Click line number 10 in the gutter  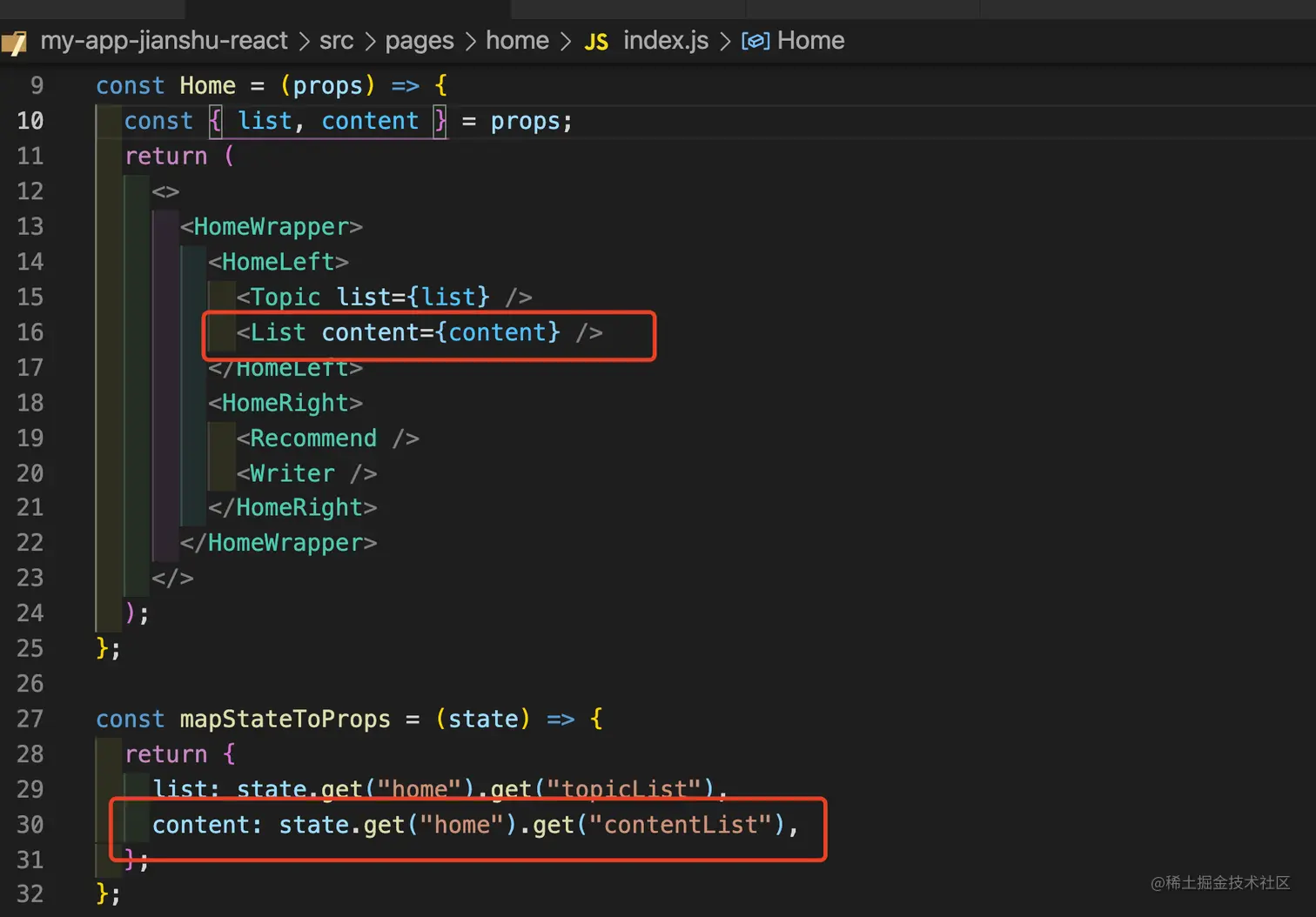tap(30, 121)
